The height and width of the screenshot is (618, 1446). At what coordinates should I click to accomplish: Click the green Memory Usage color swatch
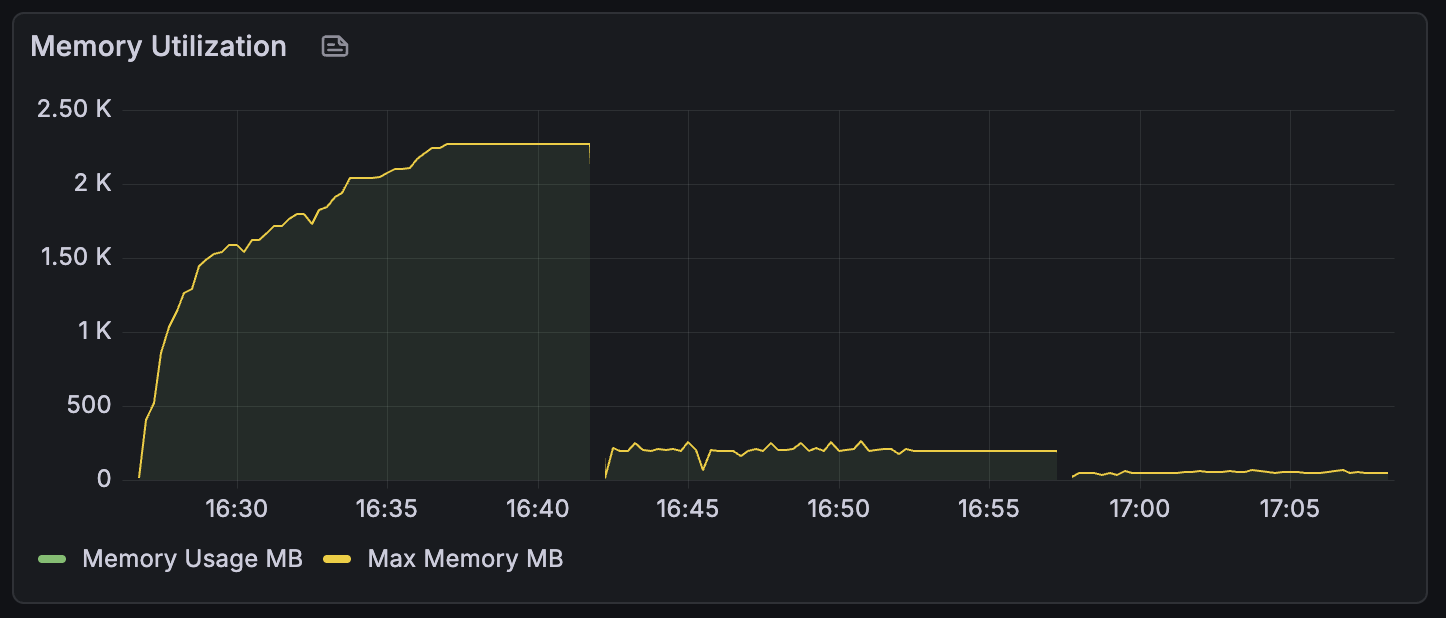(52, 559)
